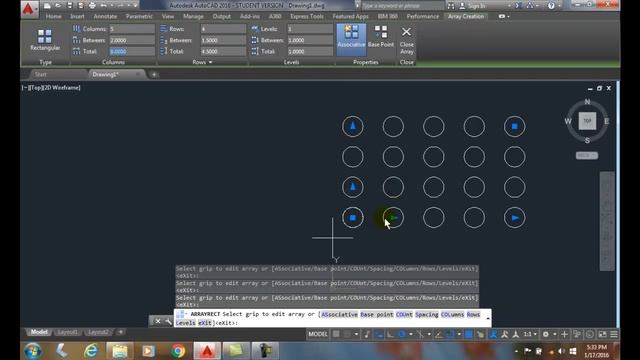
Task: Open the View ribbon tab
Action: click(168, 16)
